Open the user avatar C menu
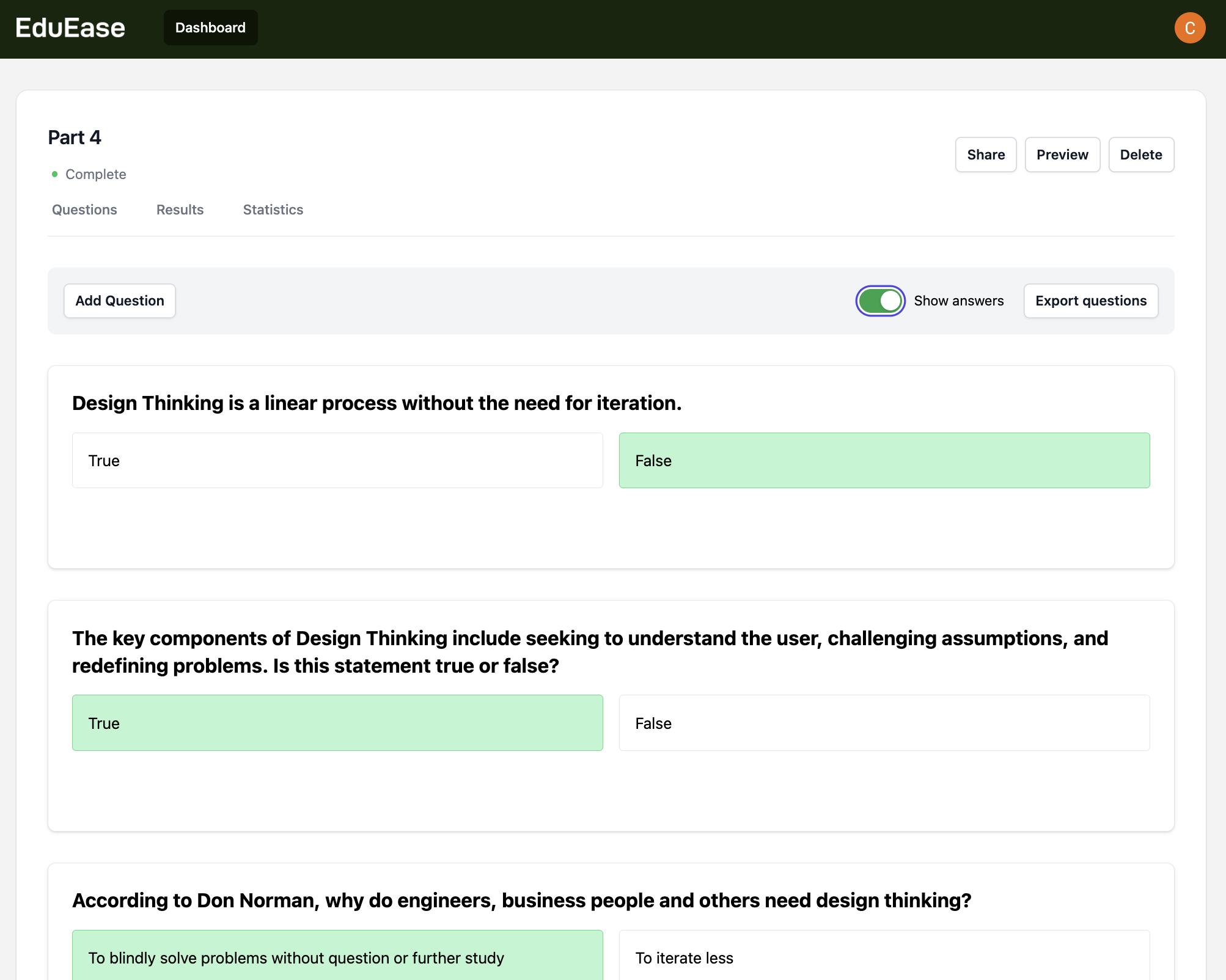 (x=1189, y=28)
